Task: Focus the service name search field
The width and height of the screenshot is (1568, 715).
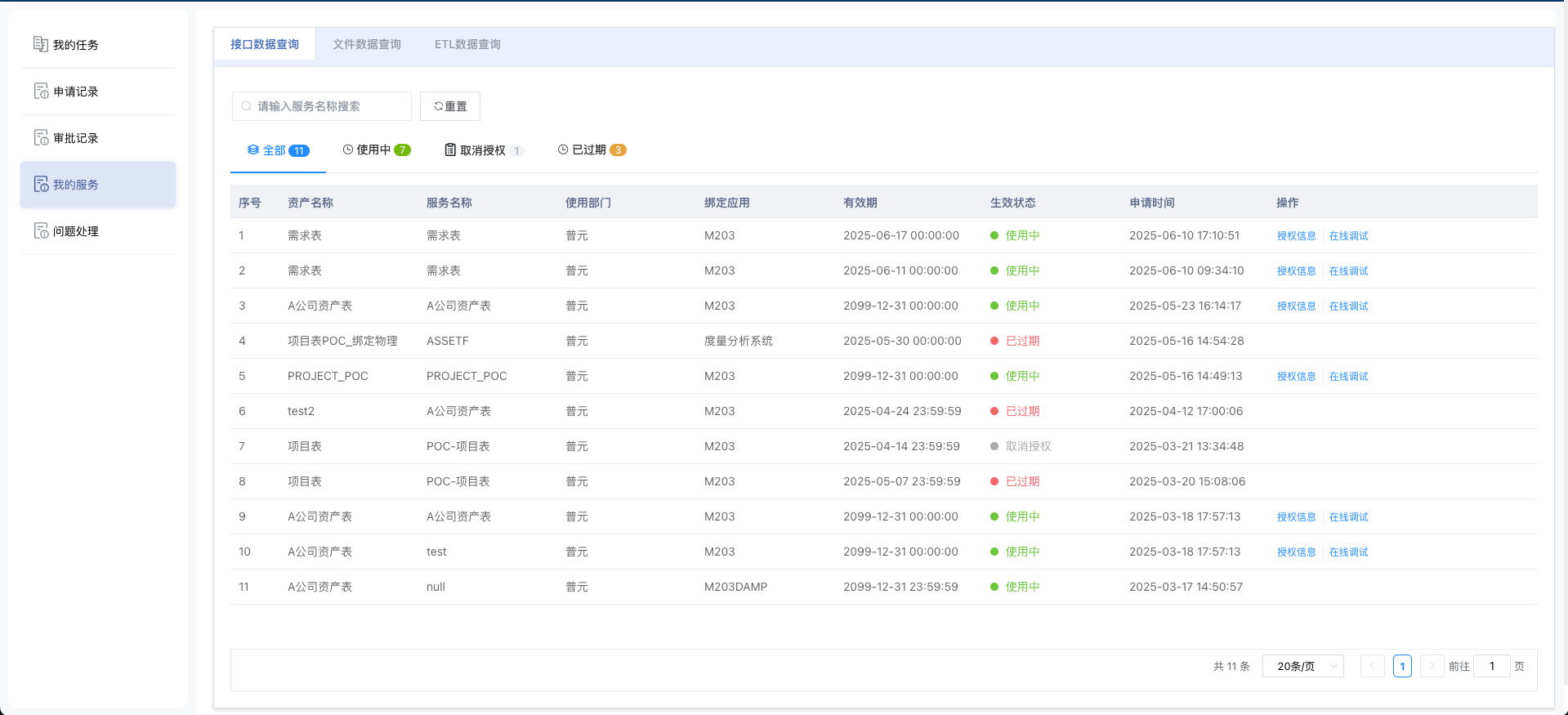Action: click(327, 106)
